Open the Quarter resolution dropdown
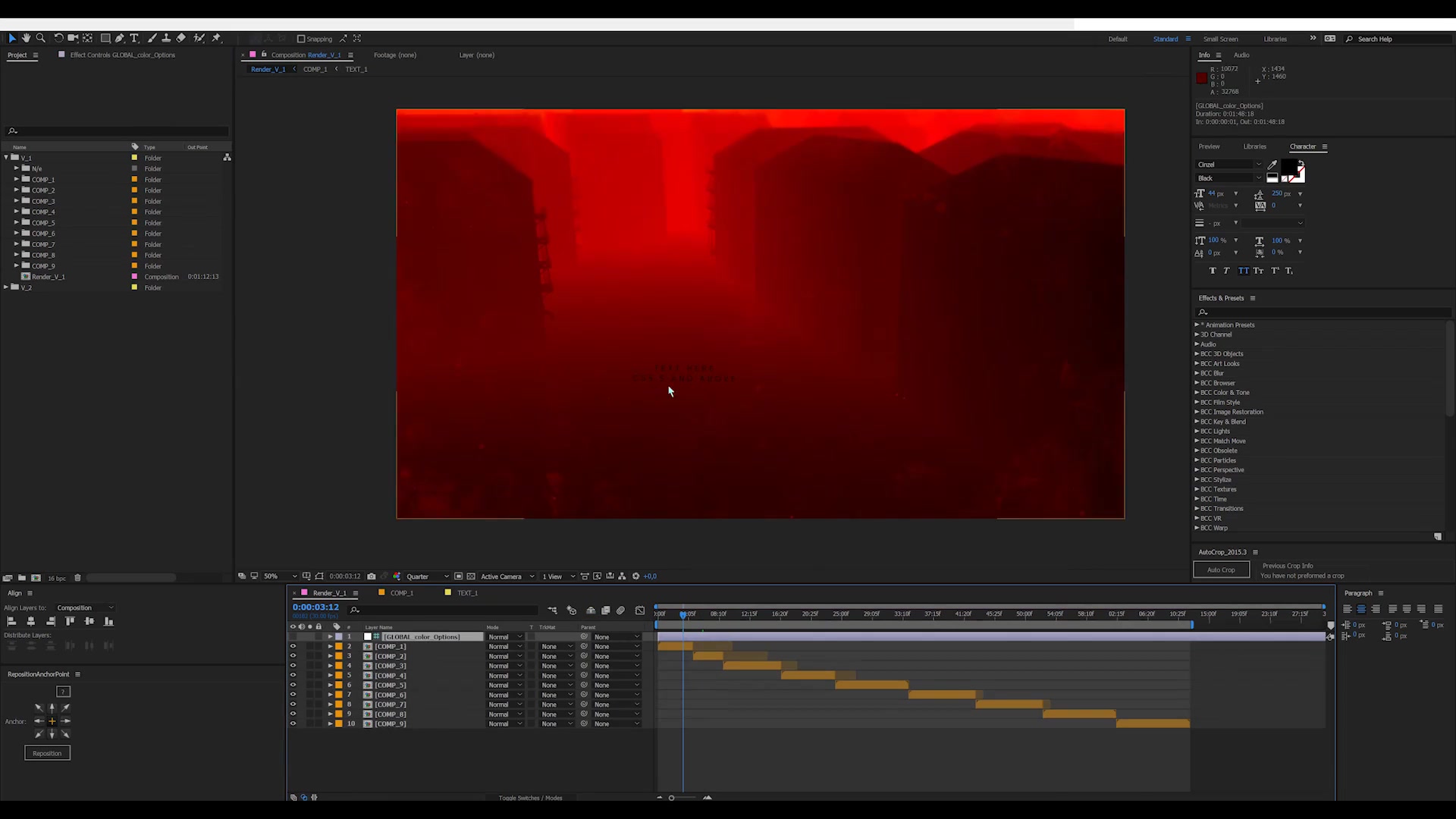This screenshot has height=819, width=1456. pyautogui.click(x=428, y=576)
